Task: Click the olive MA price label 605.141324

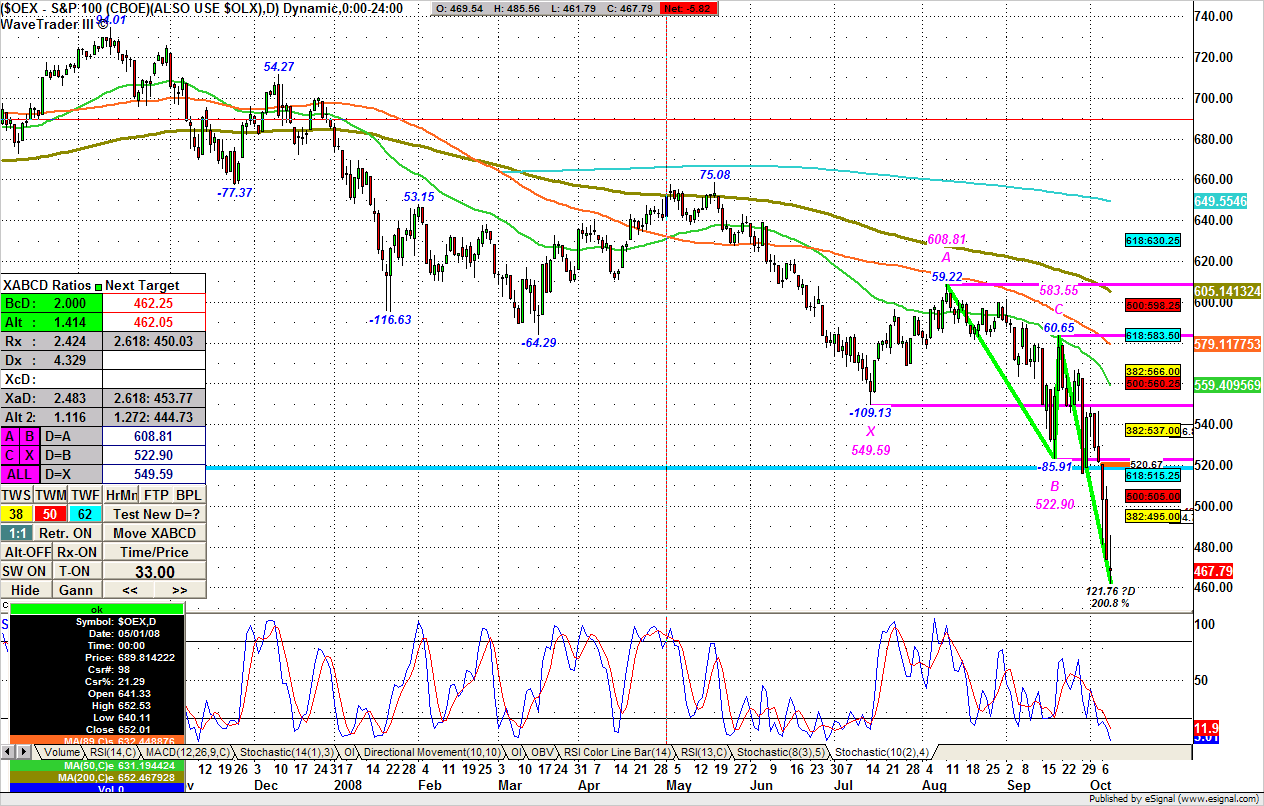Action: click(x=1225, y=291)
